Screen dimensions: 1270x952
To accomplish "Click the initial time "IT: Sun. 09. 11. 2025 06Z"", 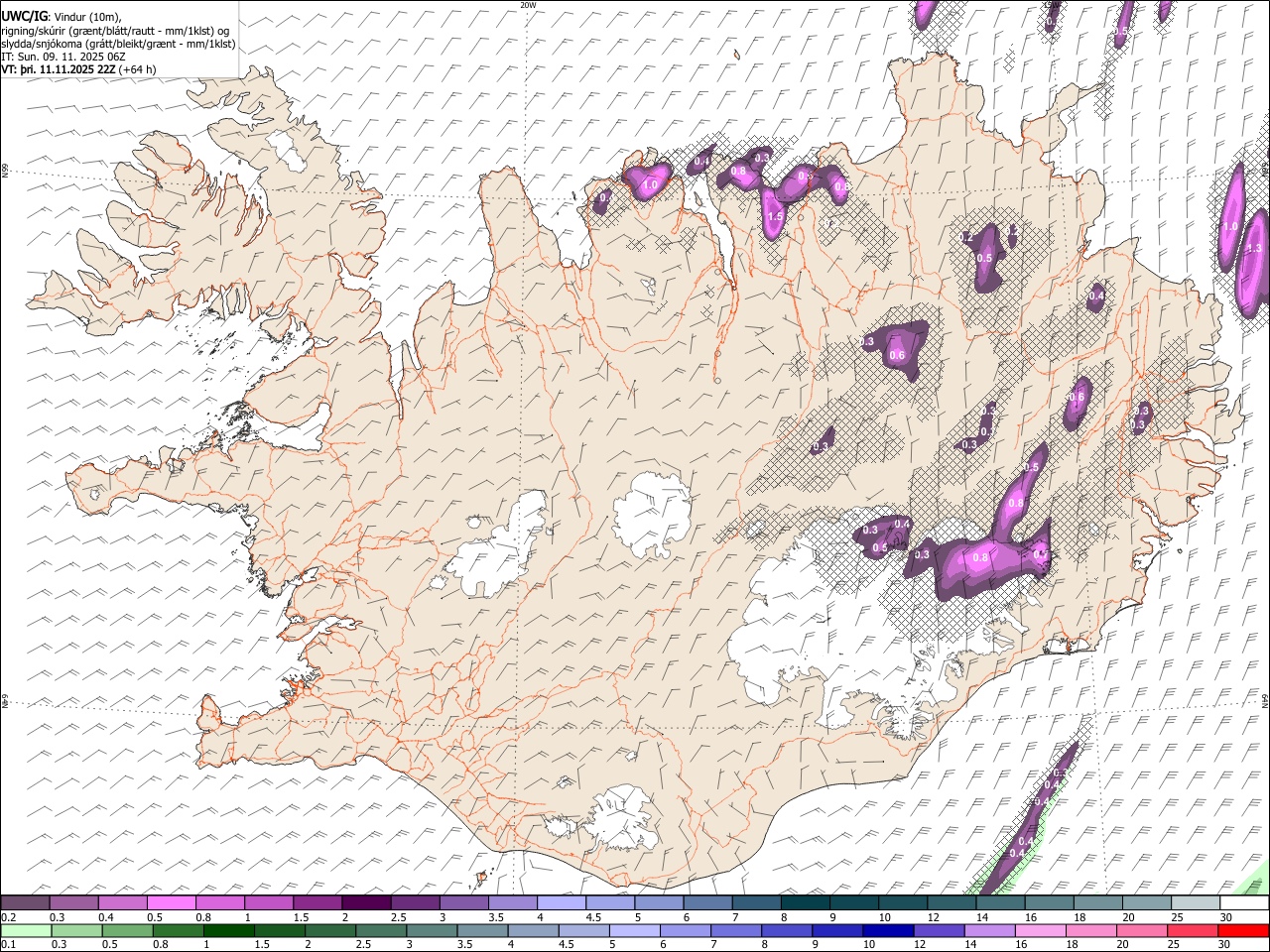I will pos(63,57).
